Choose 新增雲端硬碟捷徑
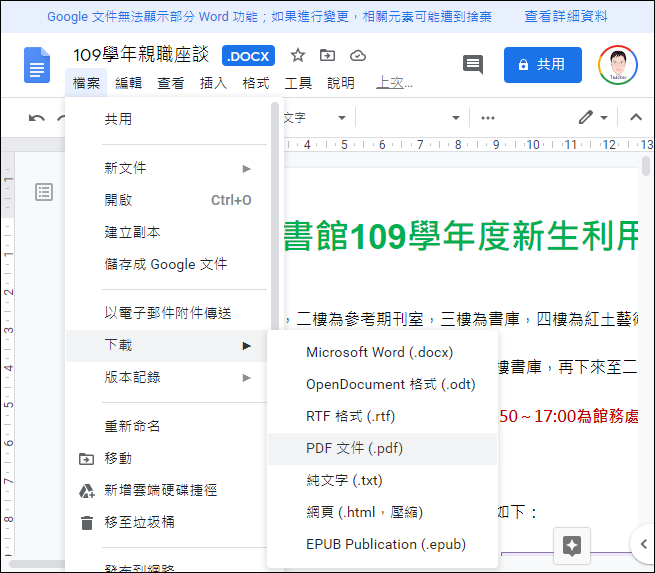 (x=167, y=490)
